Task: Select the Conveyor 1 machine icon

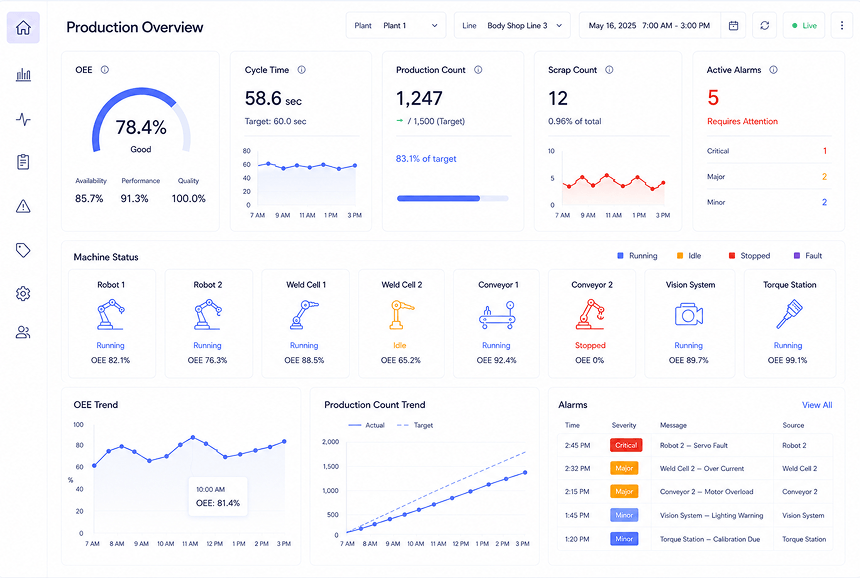Action: 497,315
